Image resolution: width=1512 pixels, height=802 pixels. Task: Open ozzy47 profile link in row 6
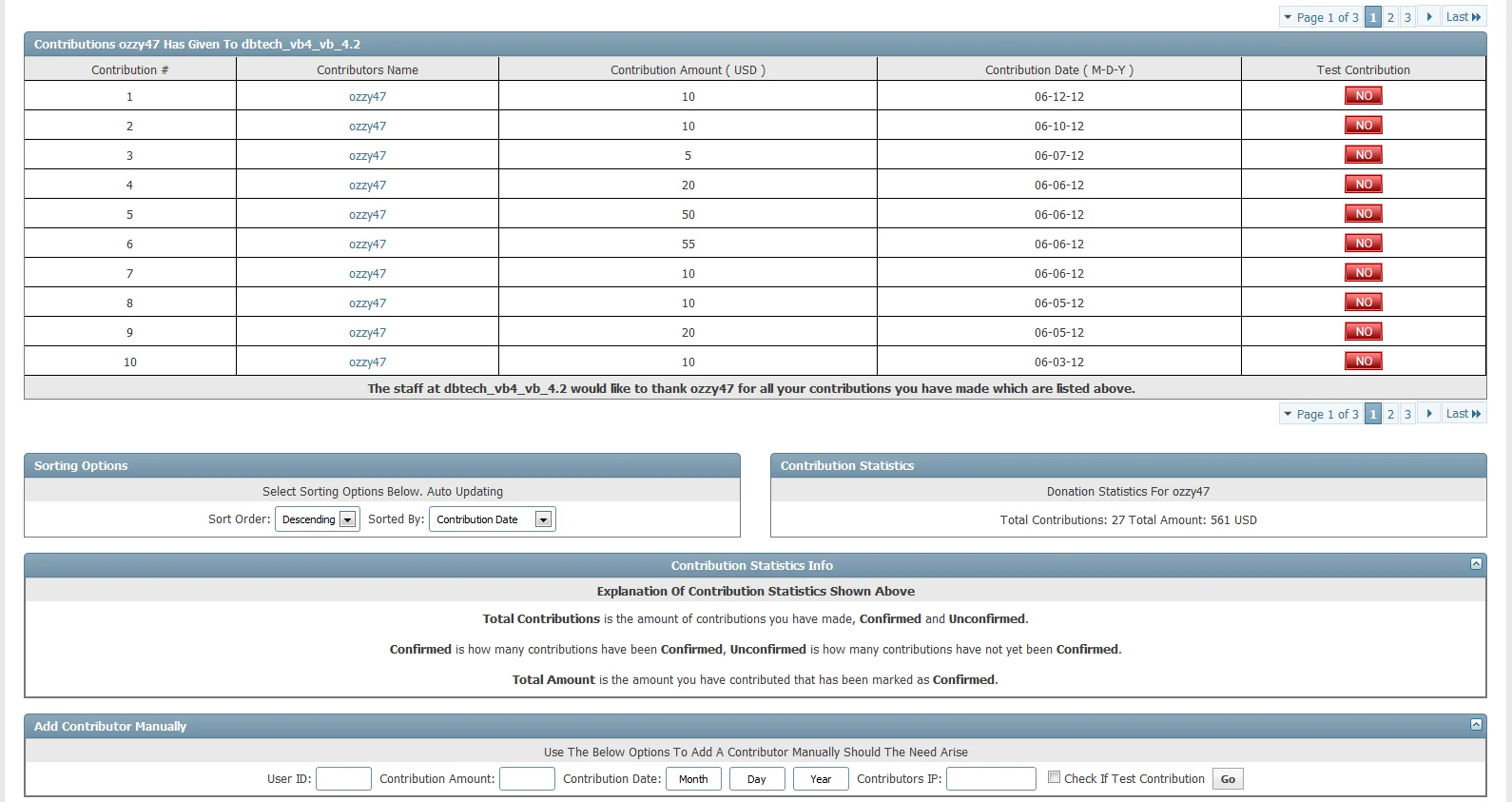(x=367, y=245)
